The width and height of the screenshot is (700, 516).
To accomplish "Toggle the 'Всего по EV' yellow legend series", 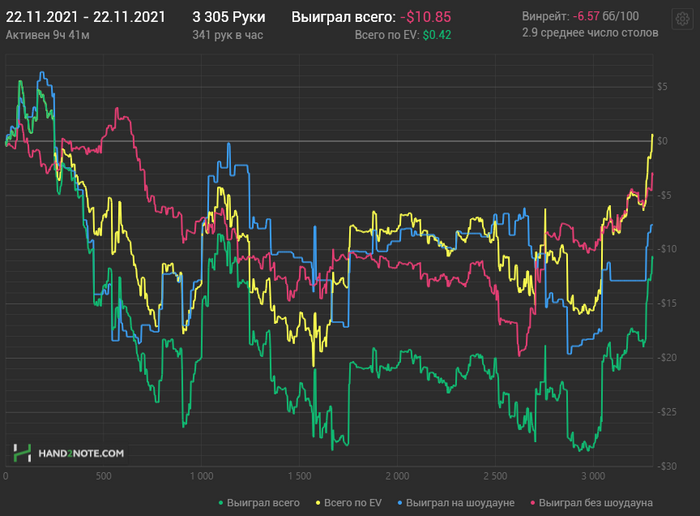I will point(349,503).
